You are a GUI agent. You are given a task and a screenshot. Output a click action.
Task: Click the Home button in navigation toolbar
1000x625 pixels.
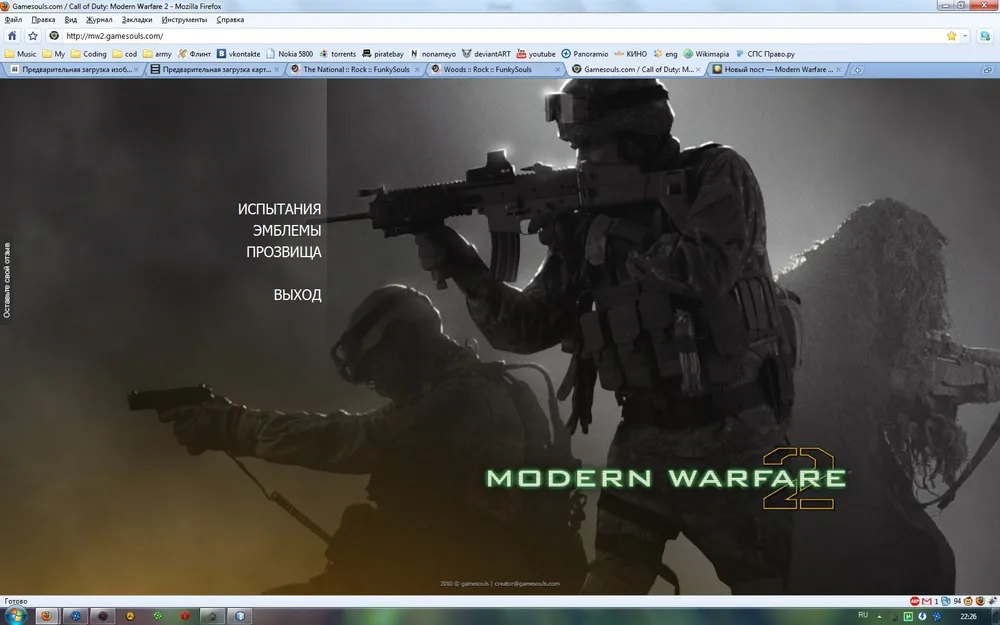(12, 36)
